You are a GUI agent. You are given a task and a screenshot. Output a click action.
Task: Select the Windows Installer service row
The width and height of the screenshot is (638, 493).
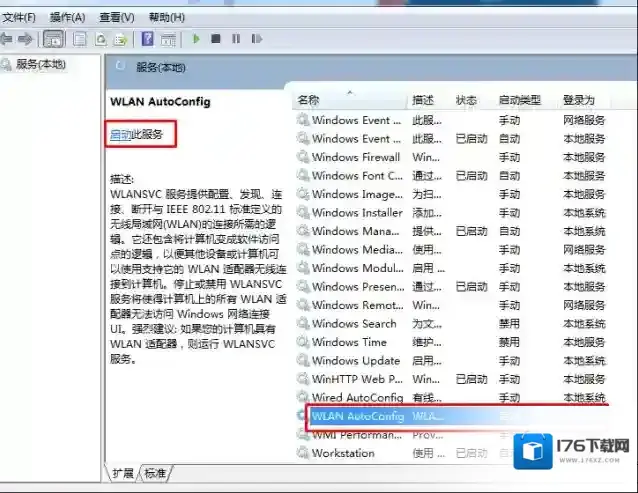tap(452, 213)
